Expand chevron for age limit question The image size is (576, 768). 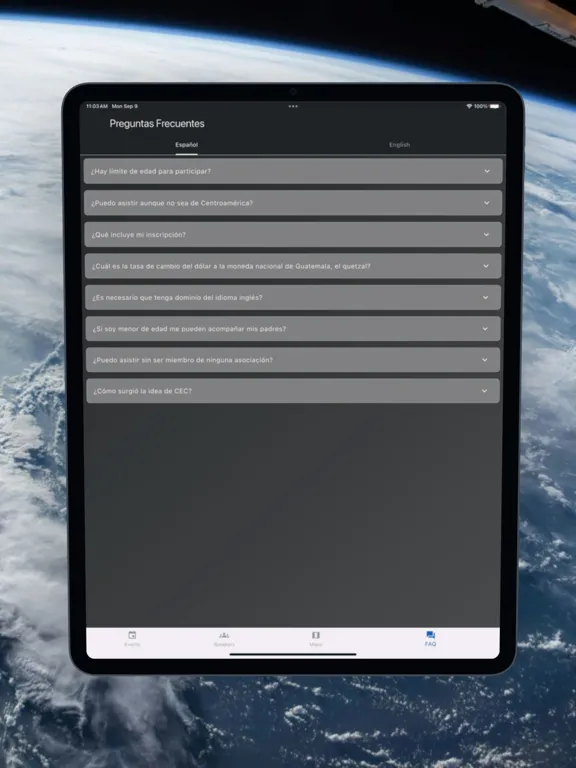tap(487, 171)
